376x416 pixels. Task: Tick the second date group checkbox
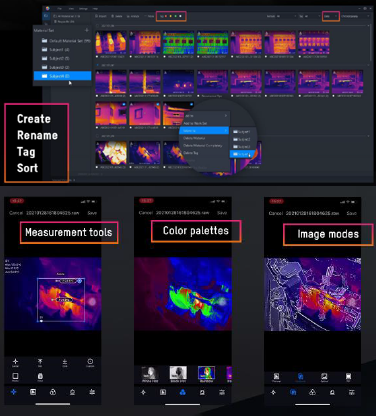click(97, 65)
